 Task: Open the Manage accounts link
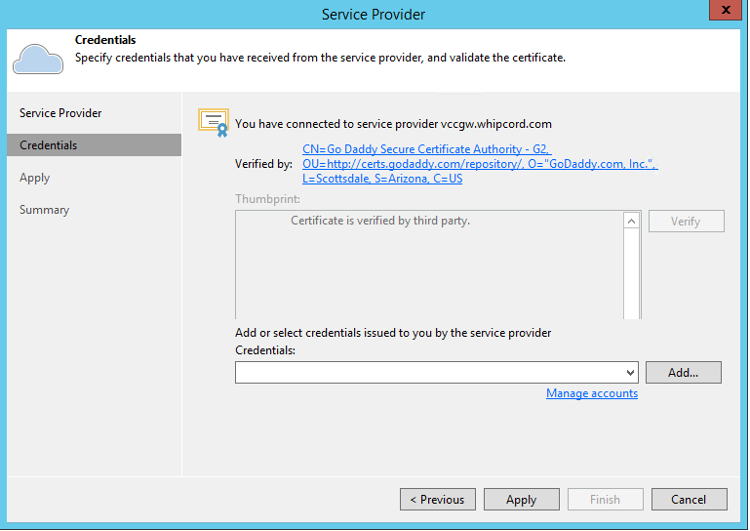click(x=592, y=394)
